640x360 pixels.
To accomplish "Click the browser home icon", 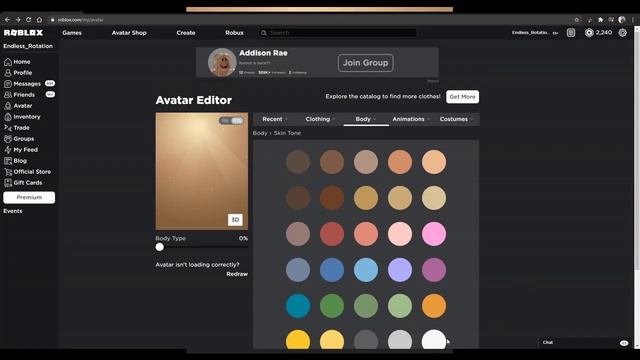I will [x=39, y=20].
